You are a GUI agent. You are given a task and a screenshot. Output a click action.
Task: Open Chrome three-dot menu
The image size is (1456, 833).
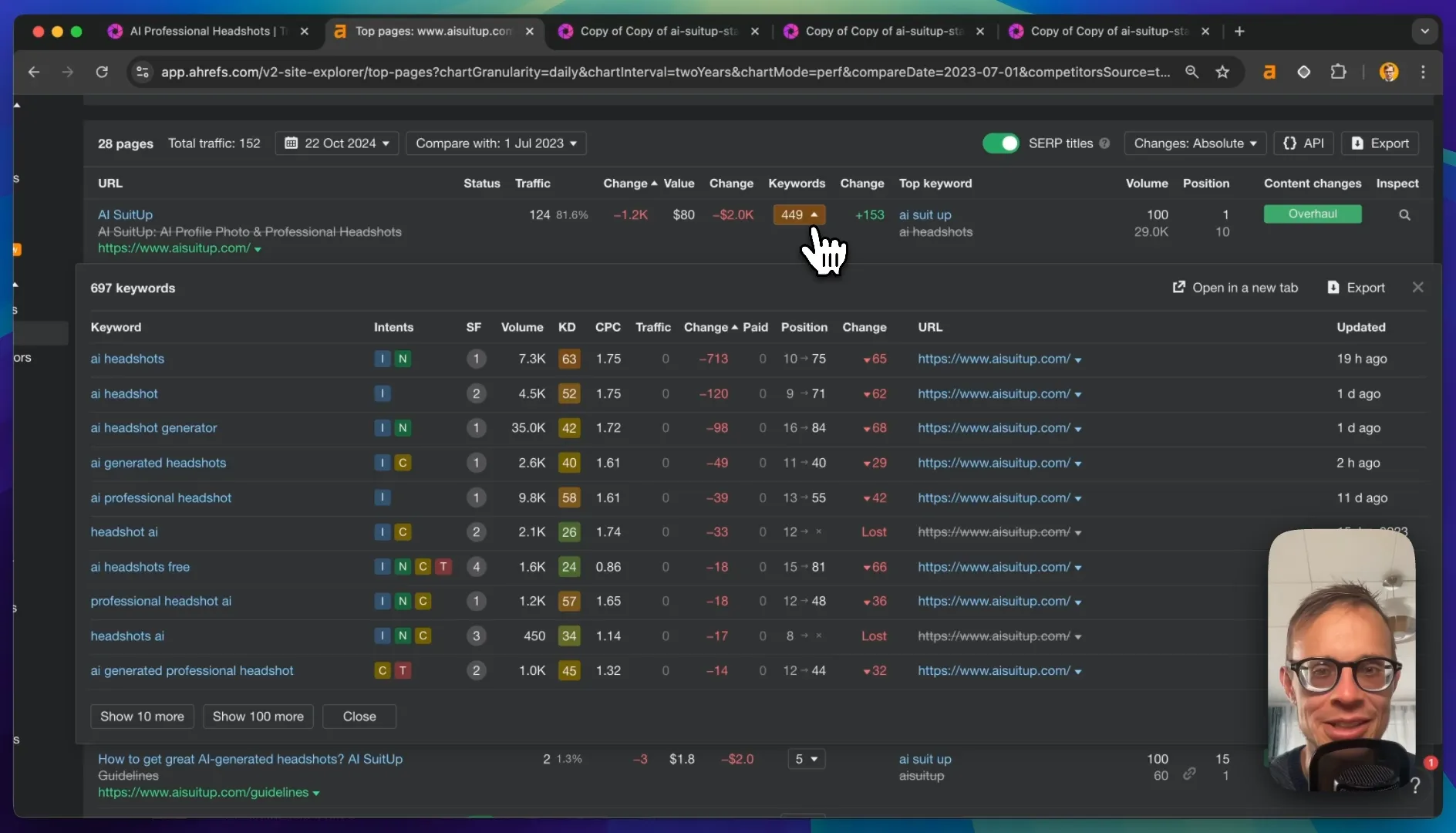pyautogui.click(x=1424, y=72)
